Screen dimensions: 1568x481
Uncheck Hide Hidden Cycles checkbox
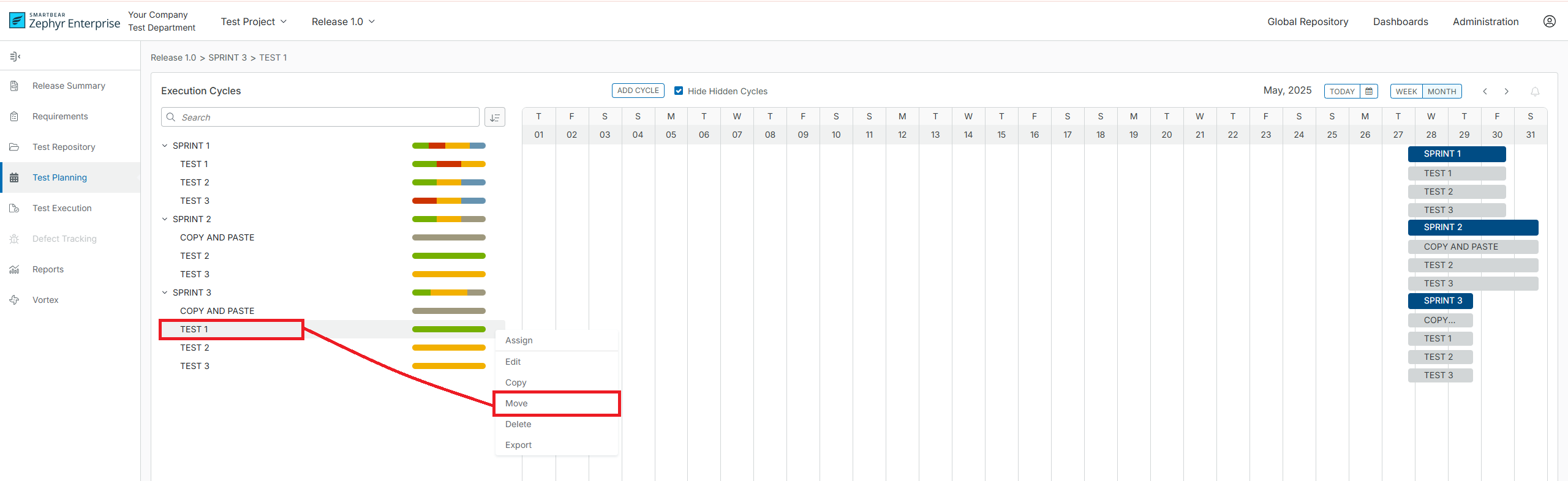(x=679, y=91)
